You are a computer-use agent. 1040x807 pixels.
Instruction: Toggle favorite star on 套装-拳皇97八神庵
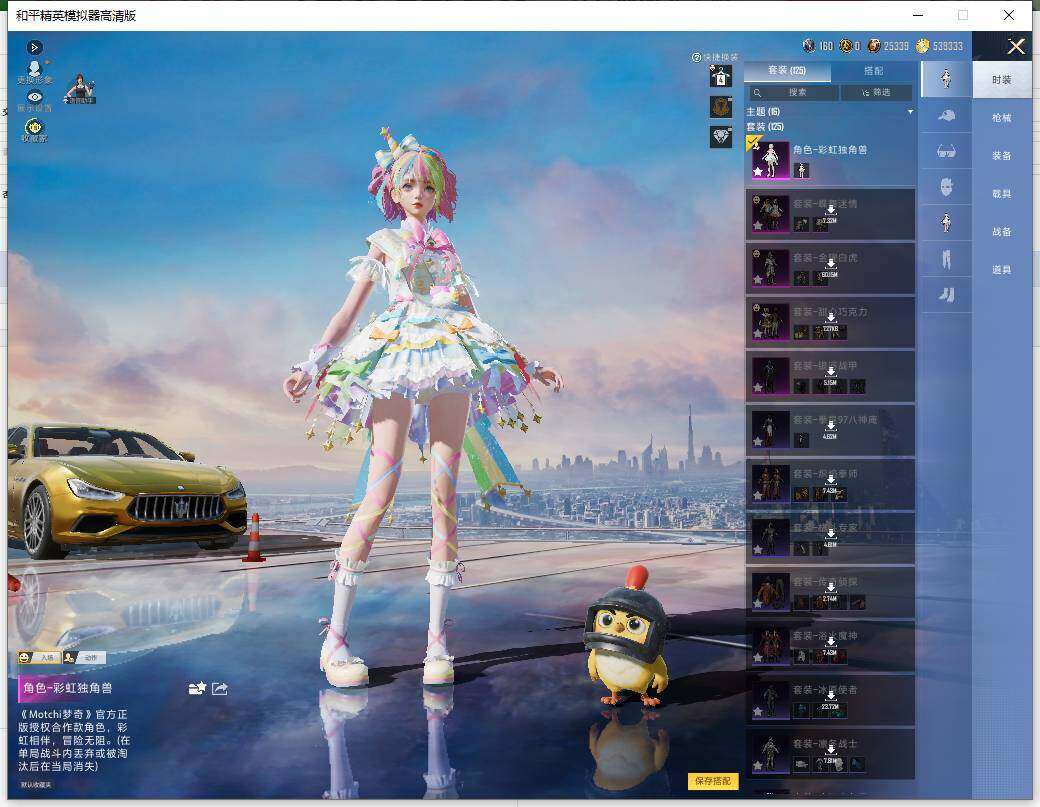point(757,442)
